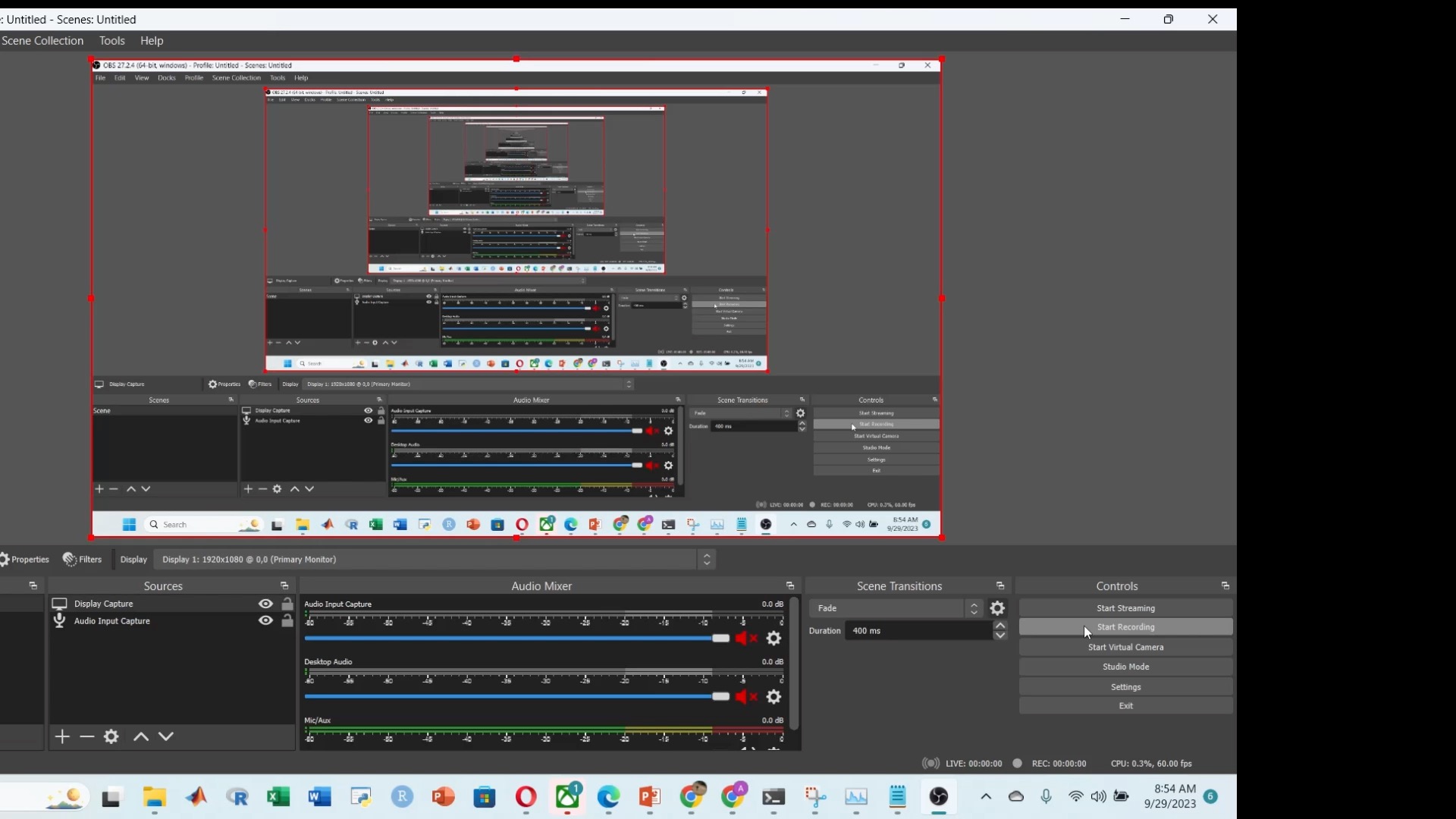Hide the Display Capture source

coord(265,604)
